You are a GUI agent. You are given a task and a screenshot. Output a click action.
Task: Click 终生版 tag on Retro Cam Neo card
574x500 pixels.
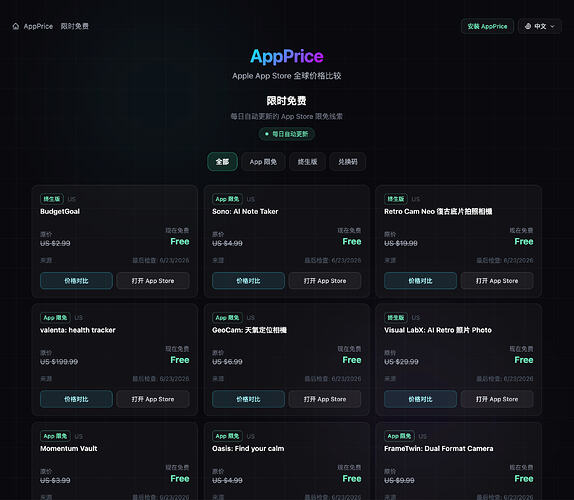(396, 199)
